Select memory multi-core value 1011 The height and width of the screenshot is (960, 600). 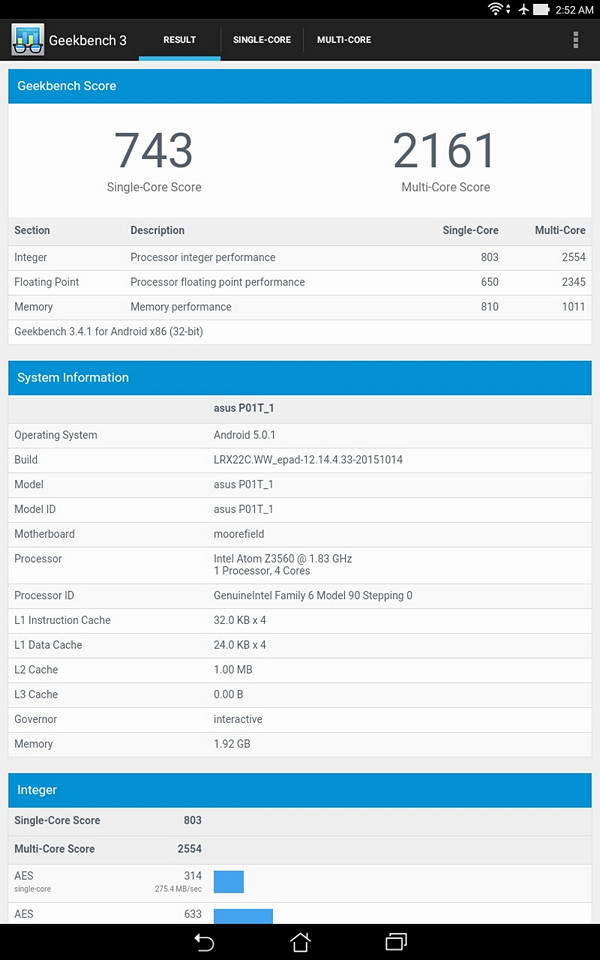point(574,307)
